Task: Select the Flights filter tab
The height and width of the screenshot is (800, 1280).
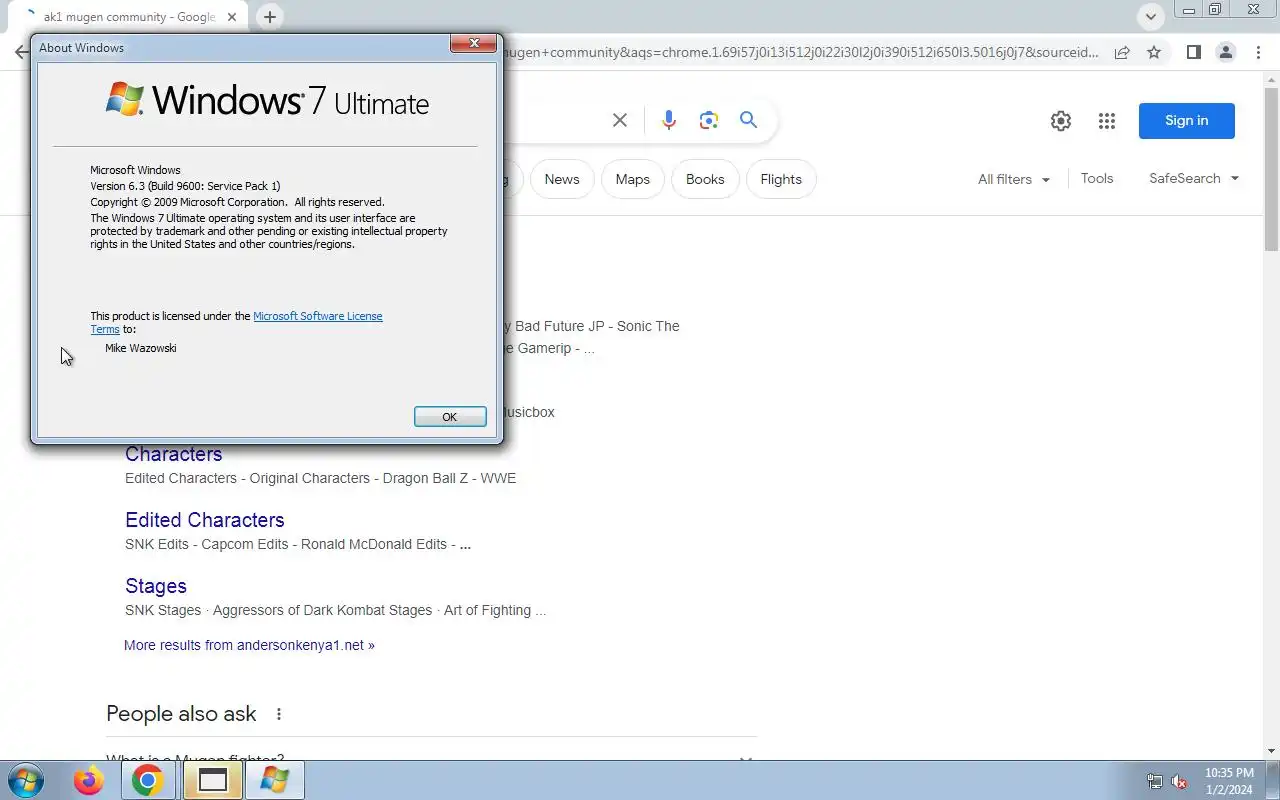Action: [x=781, y=179]
